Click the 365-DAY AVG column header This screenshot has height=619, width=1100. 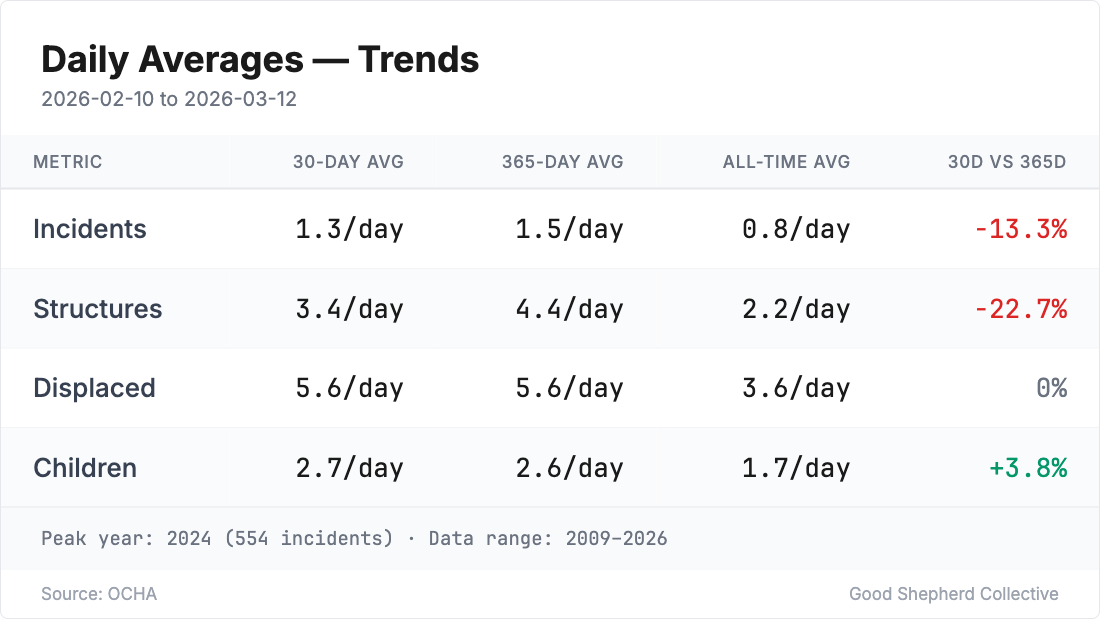pyautogui.click(x=562, y=162)
